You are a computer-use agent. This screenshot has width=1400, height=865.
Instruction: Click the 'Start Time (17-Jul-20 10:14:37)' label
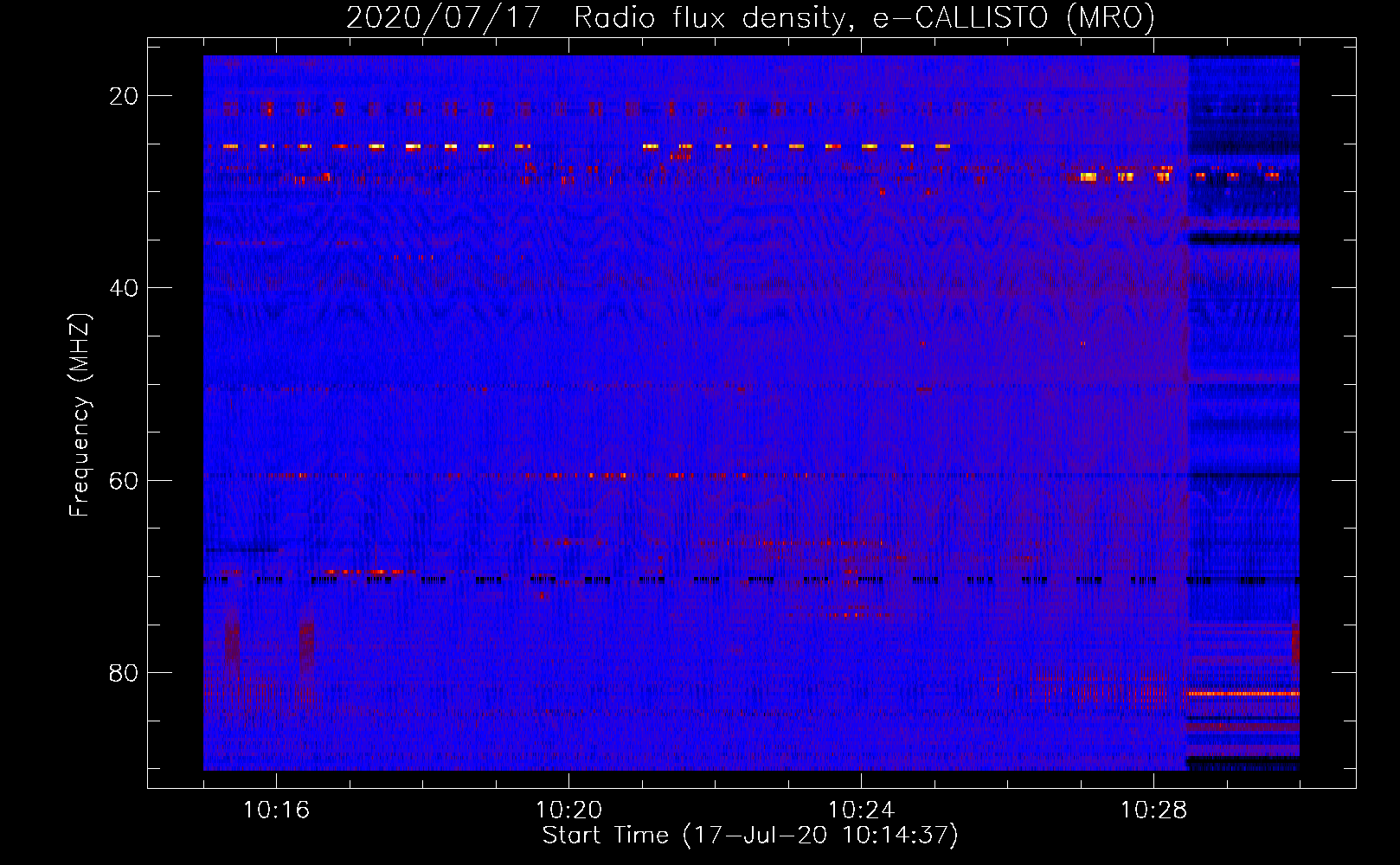tap(750, 836)
